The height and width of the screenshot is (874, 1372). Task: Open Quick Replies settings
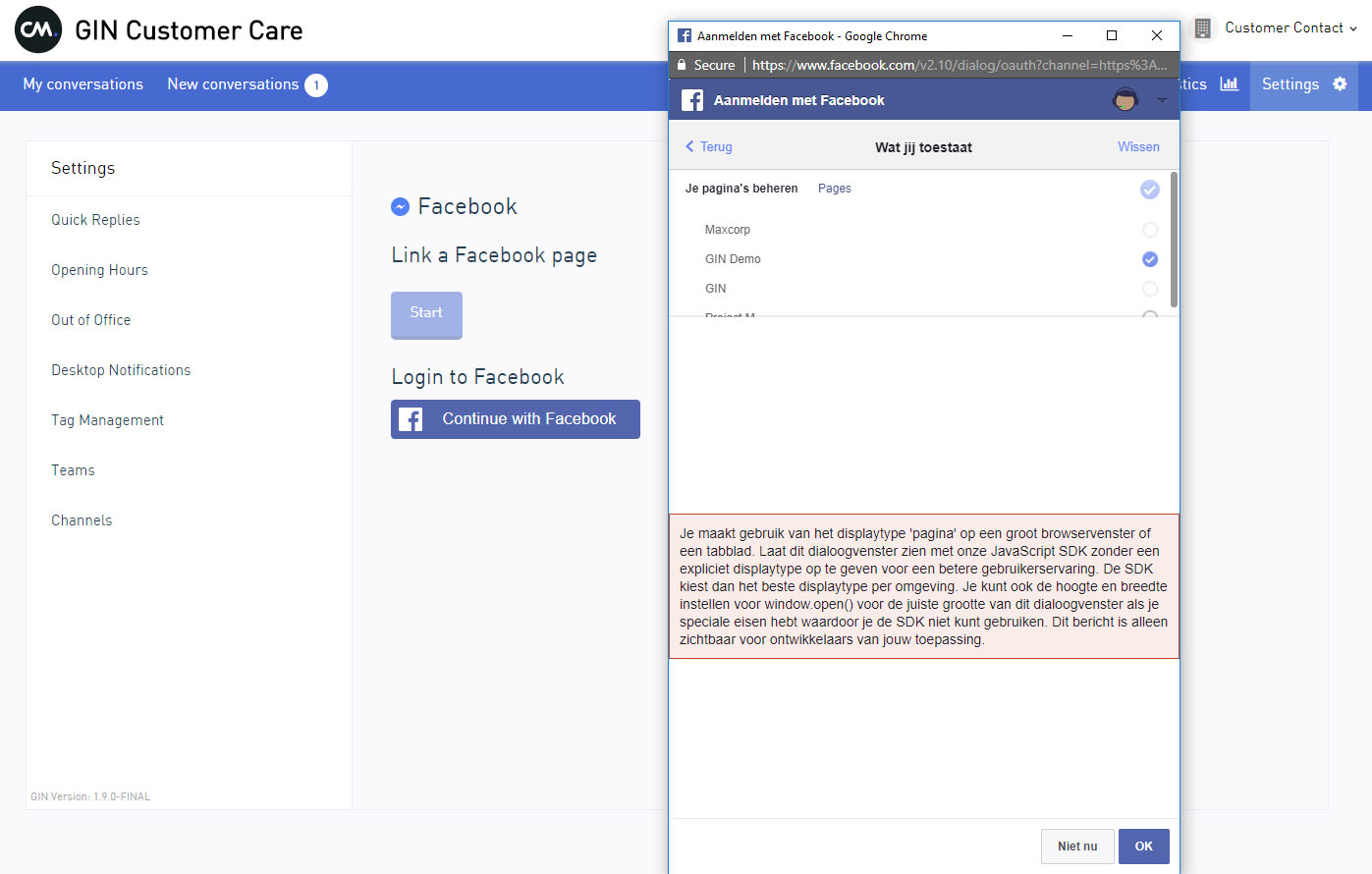tap(95, 220)
